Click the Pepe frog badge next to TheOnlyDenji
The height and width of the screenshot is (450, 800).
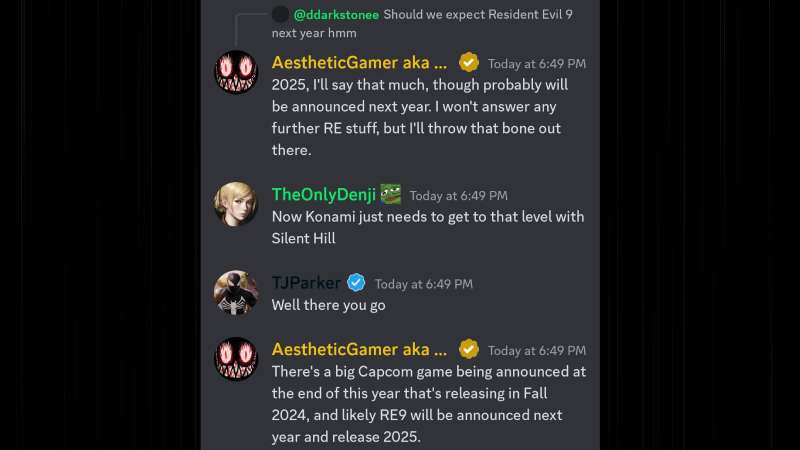pyautogui.click(x=390, y=194)
